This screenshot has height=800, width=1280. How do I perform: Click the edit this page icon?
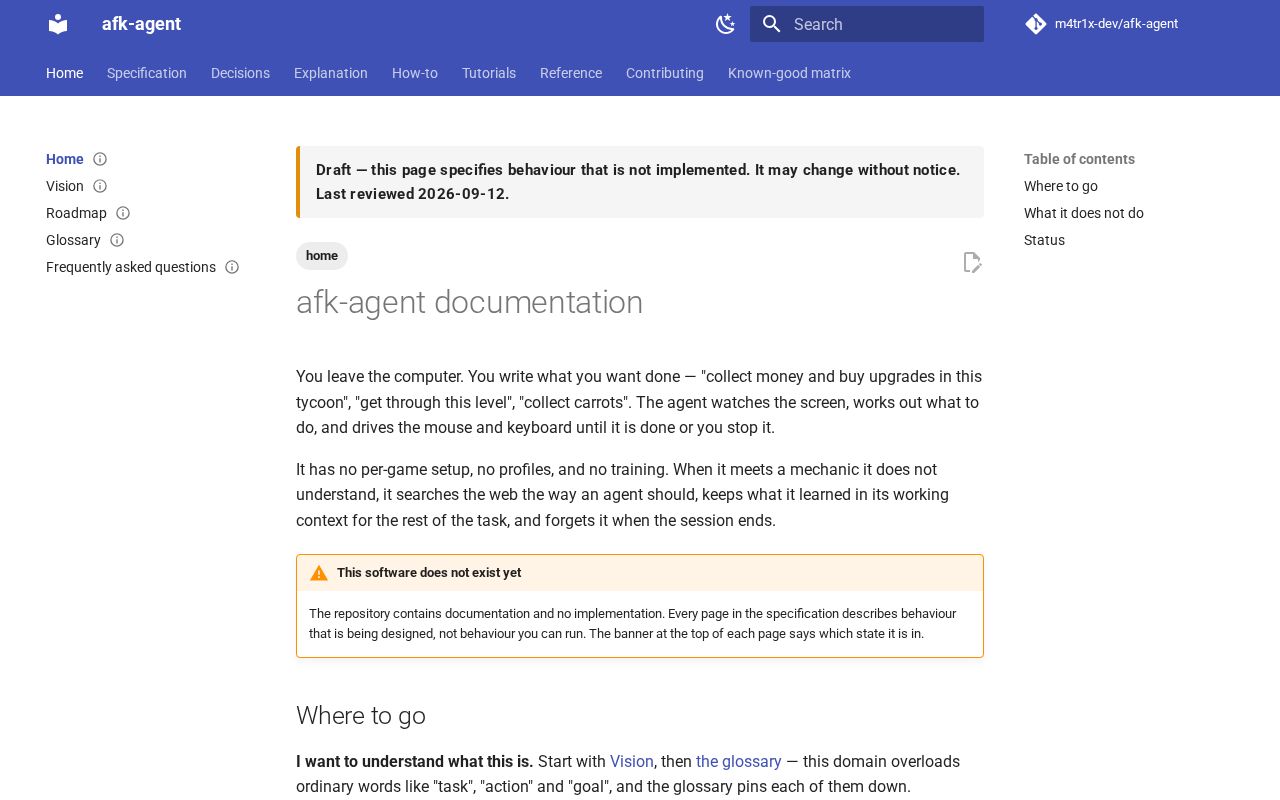click(x=972, y=262)
